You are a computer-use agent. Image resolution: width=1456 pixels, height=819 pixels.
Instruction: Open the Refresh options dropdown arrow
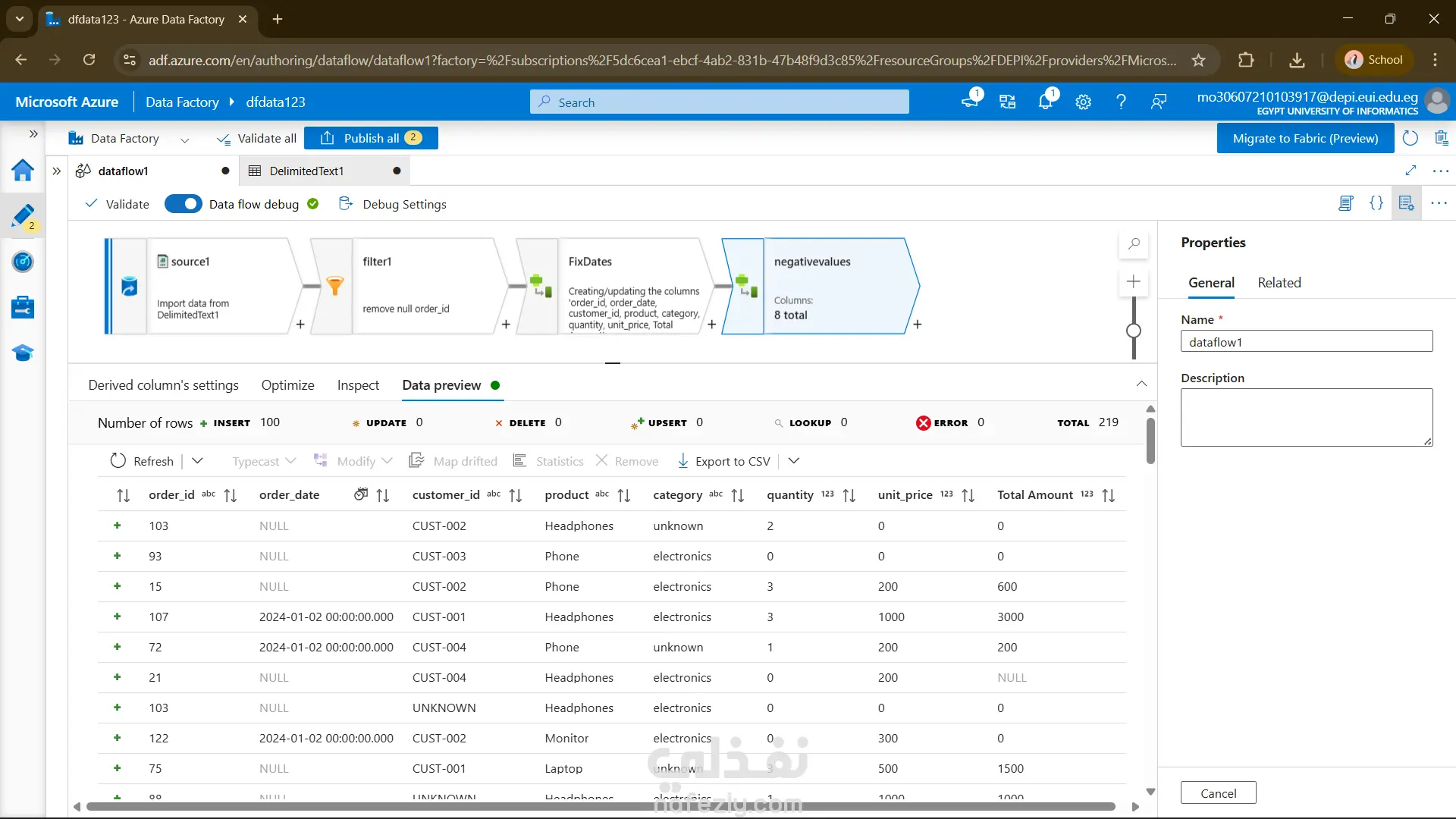pyautogui.click(x=197, y=461)
